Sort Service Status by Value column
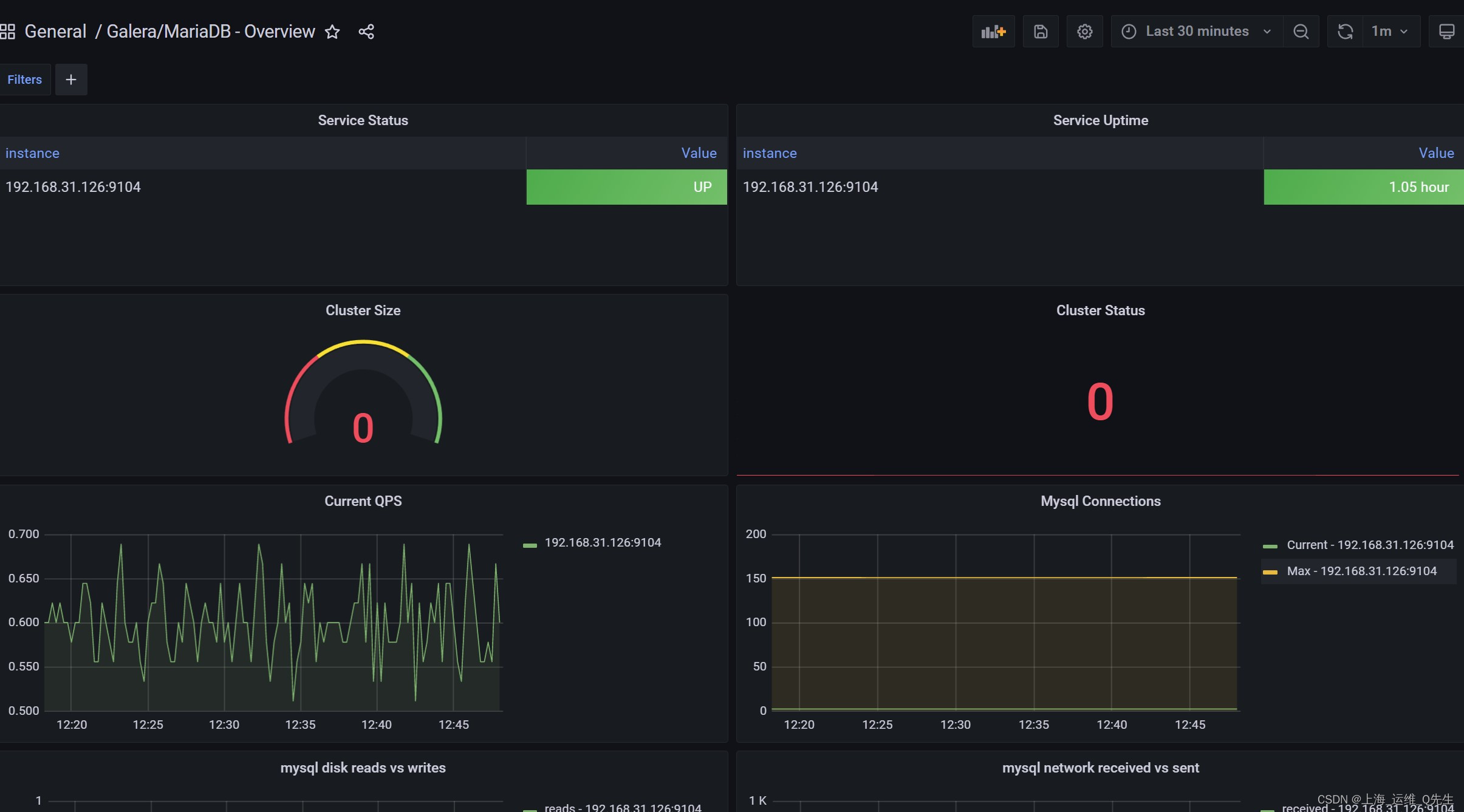The width and height of the screenshot is (1464, 812). click(x=699, y=153)
